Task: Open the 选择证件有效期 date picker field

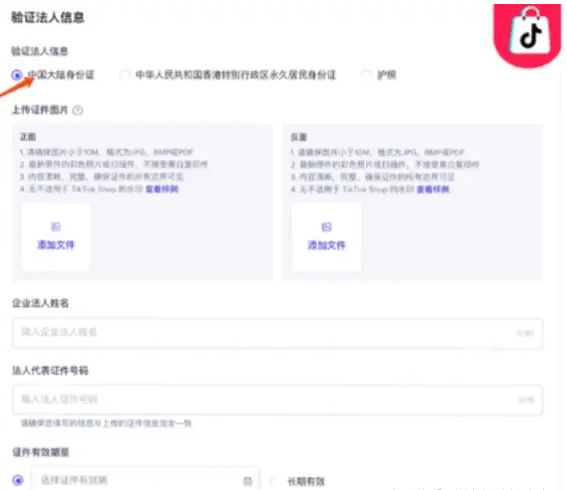Action: (144, 480)
